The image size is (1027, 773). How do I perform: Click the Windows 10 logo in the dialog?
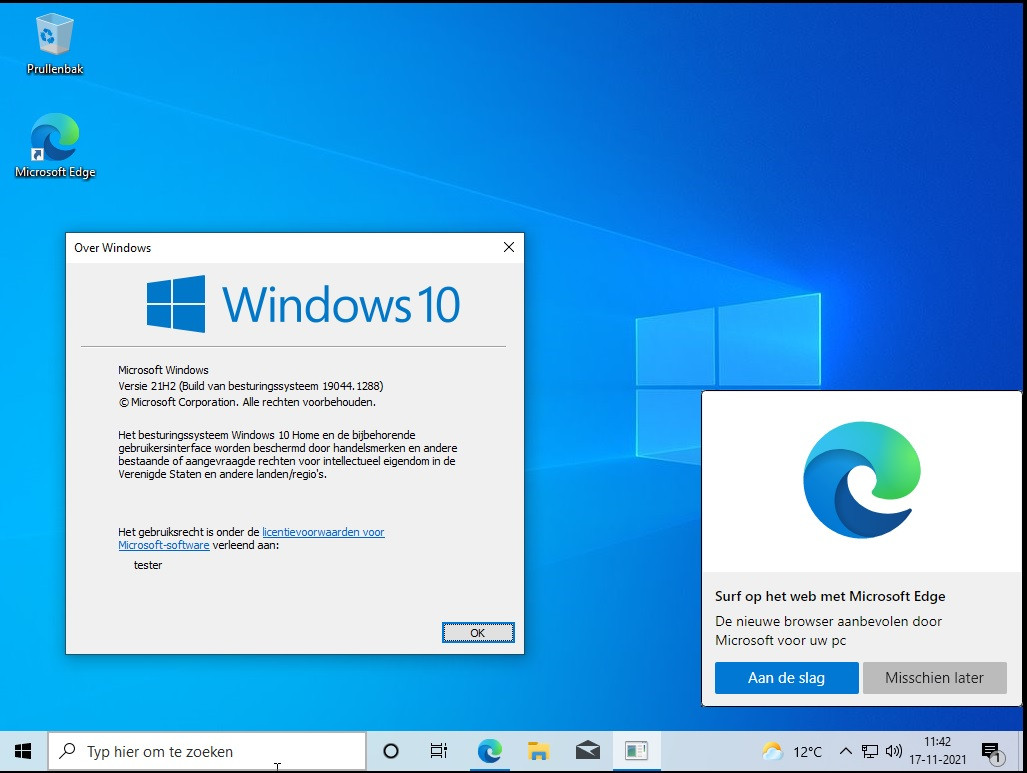click(303, 304)
